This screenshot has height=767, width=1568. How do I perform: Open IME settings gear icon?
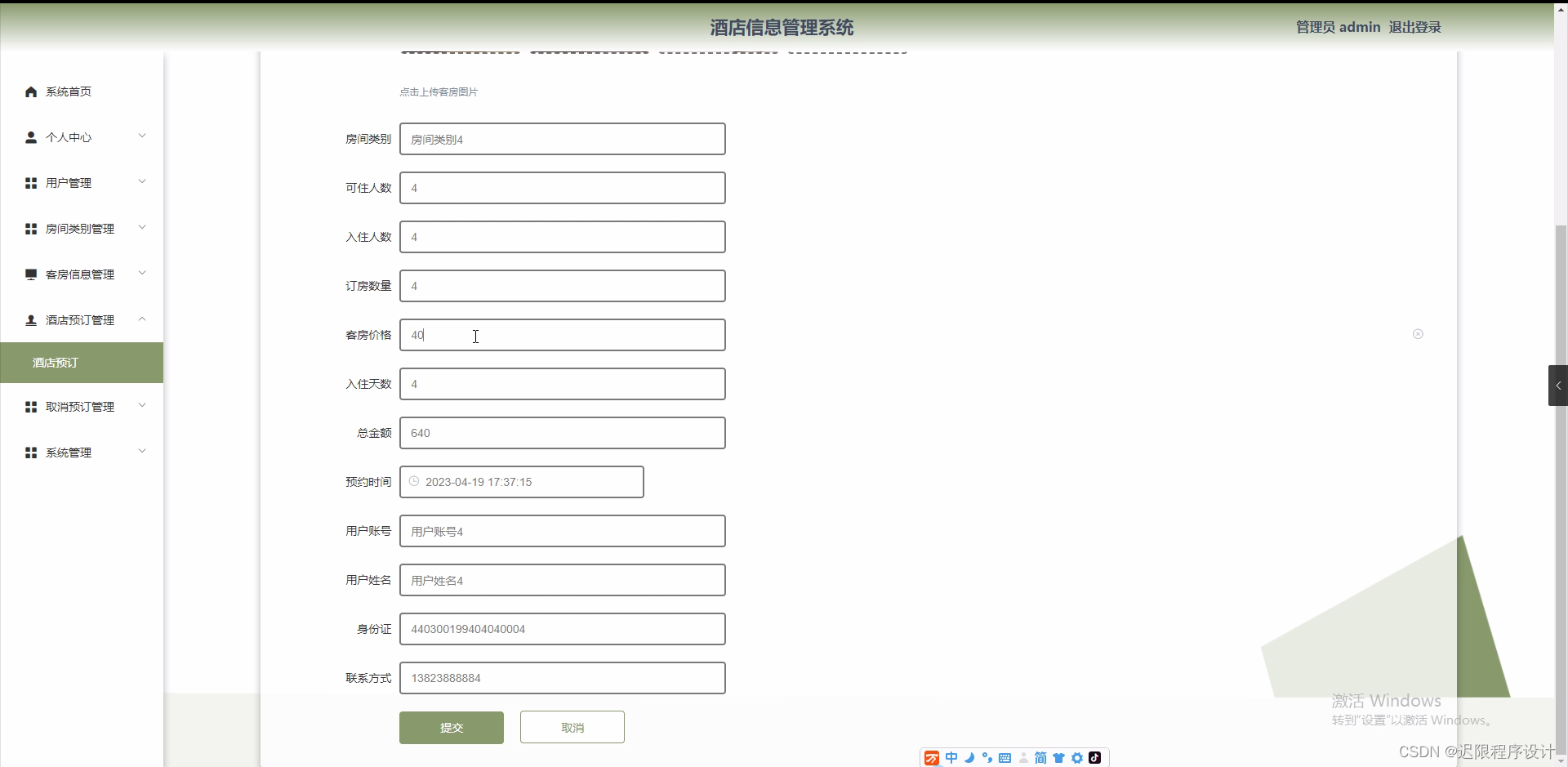[1077, 758]
